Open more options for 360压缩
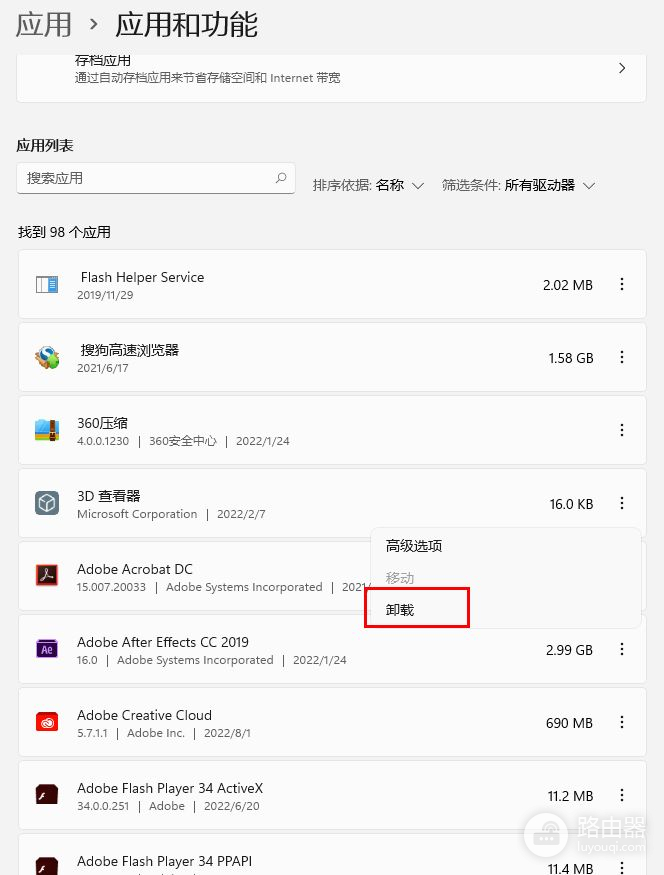 [622, 430]
